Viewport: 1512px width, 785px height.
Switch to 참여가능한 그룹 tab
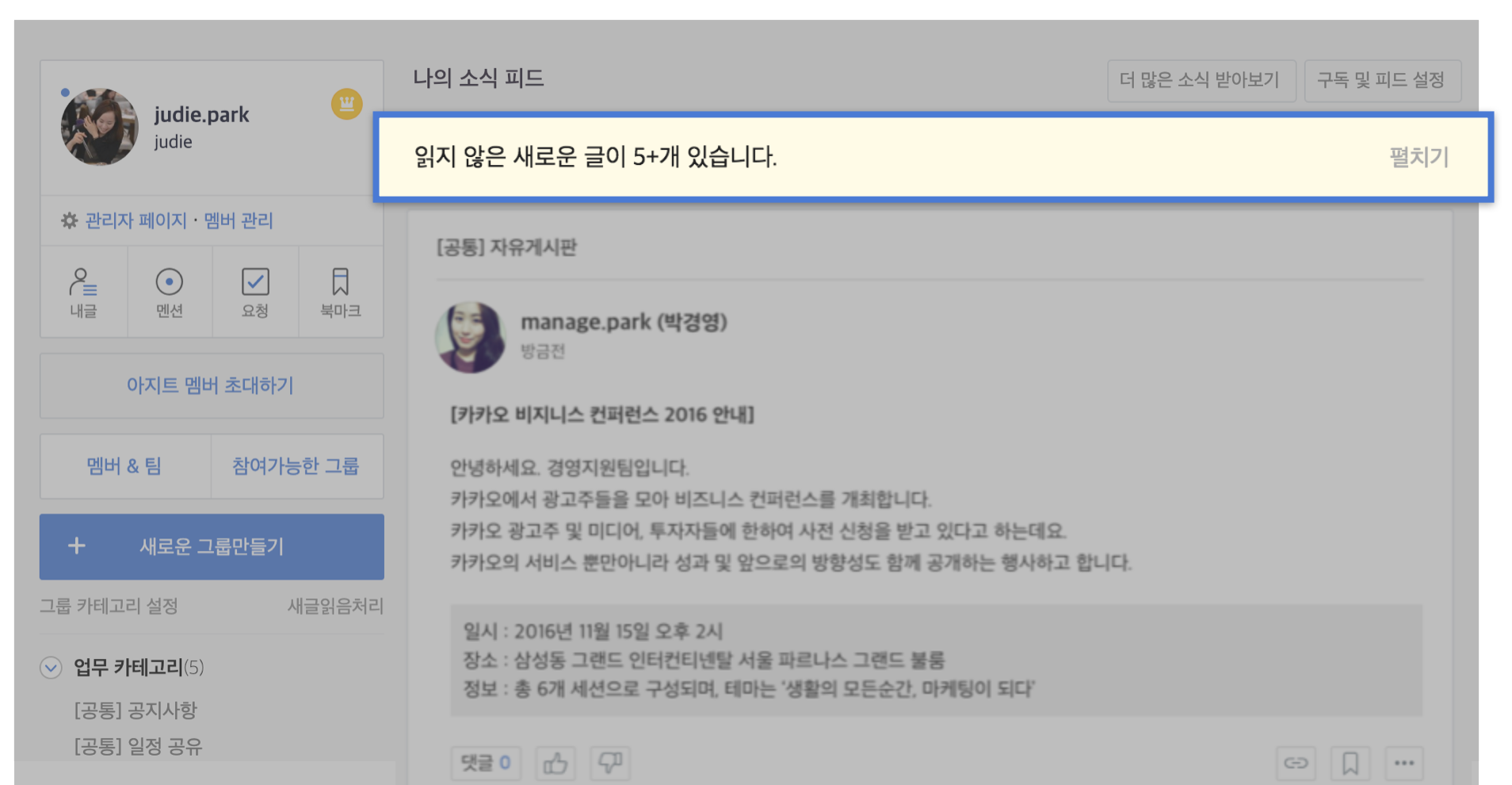click(296, 466)
